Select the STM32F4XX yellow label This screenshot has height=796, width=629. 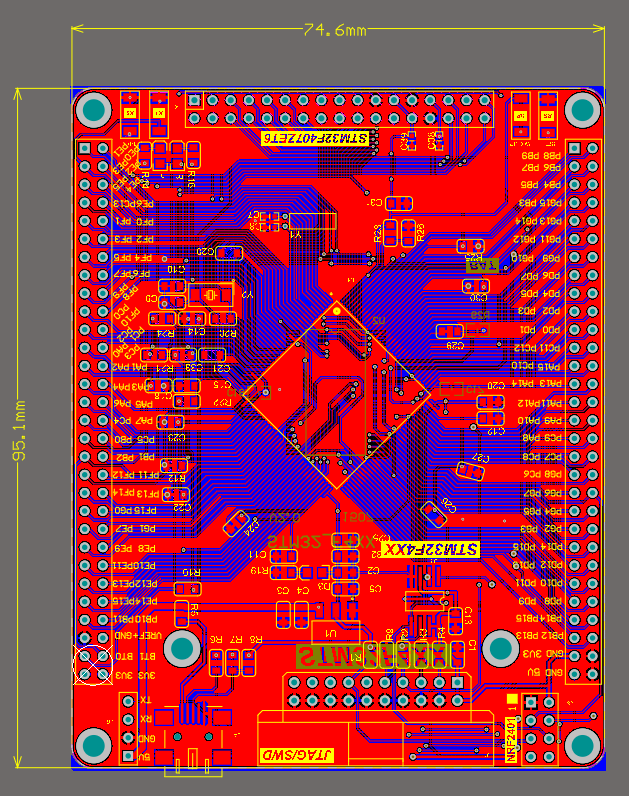pyautogui.click(x=431, y=549)
